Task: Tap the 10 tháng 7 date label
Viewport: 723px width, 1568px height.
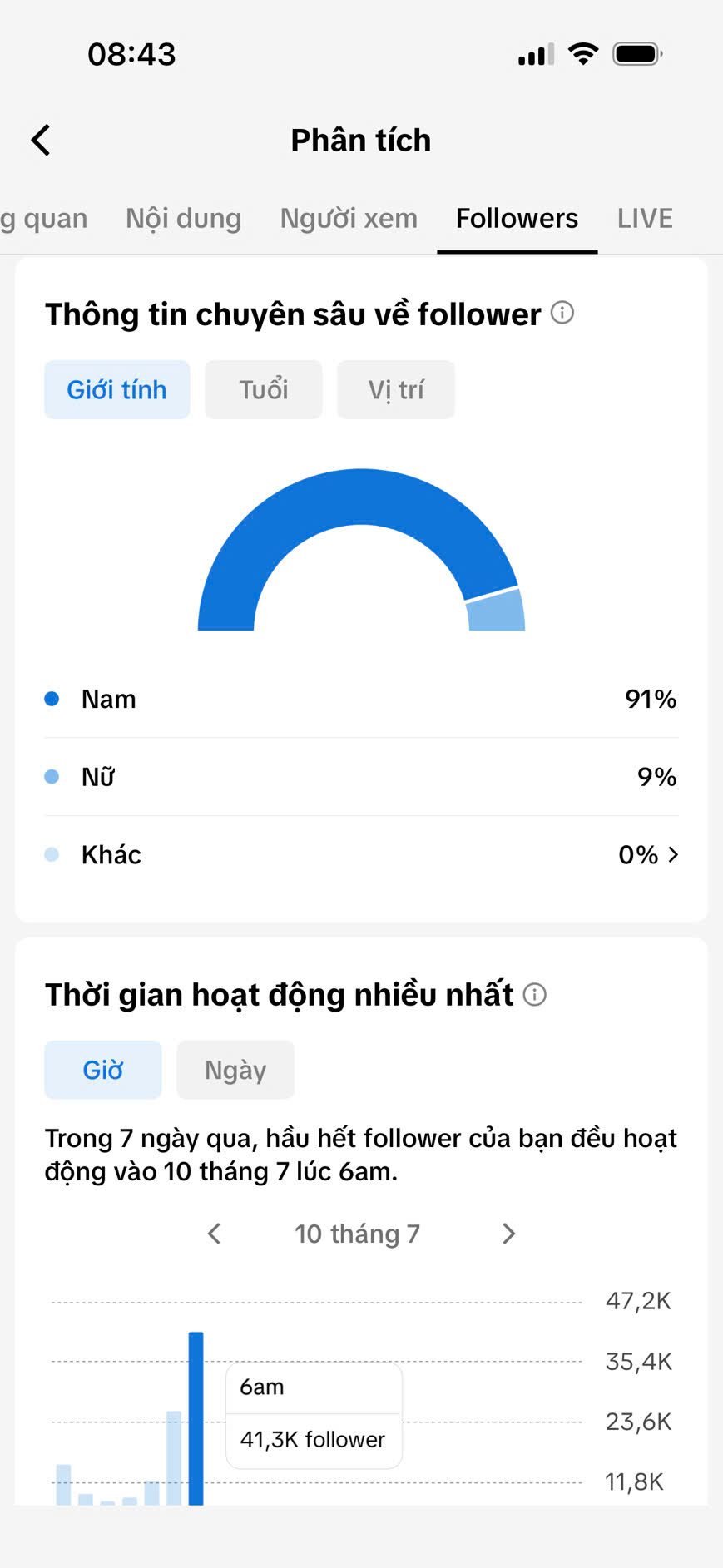Action: point(358,1234)
